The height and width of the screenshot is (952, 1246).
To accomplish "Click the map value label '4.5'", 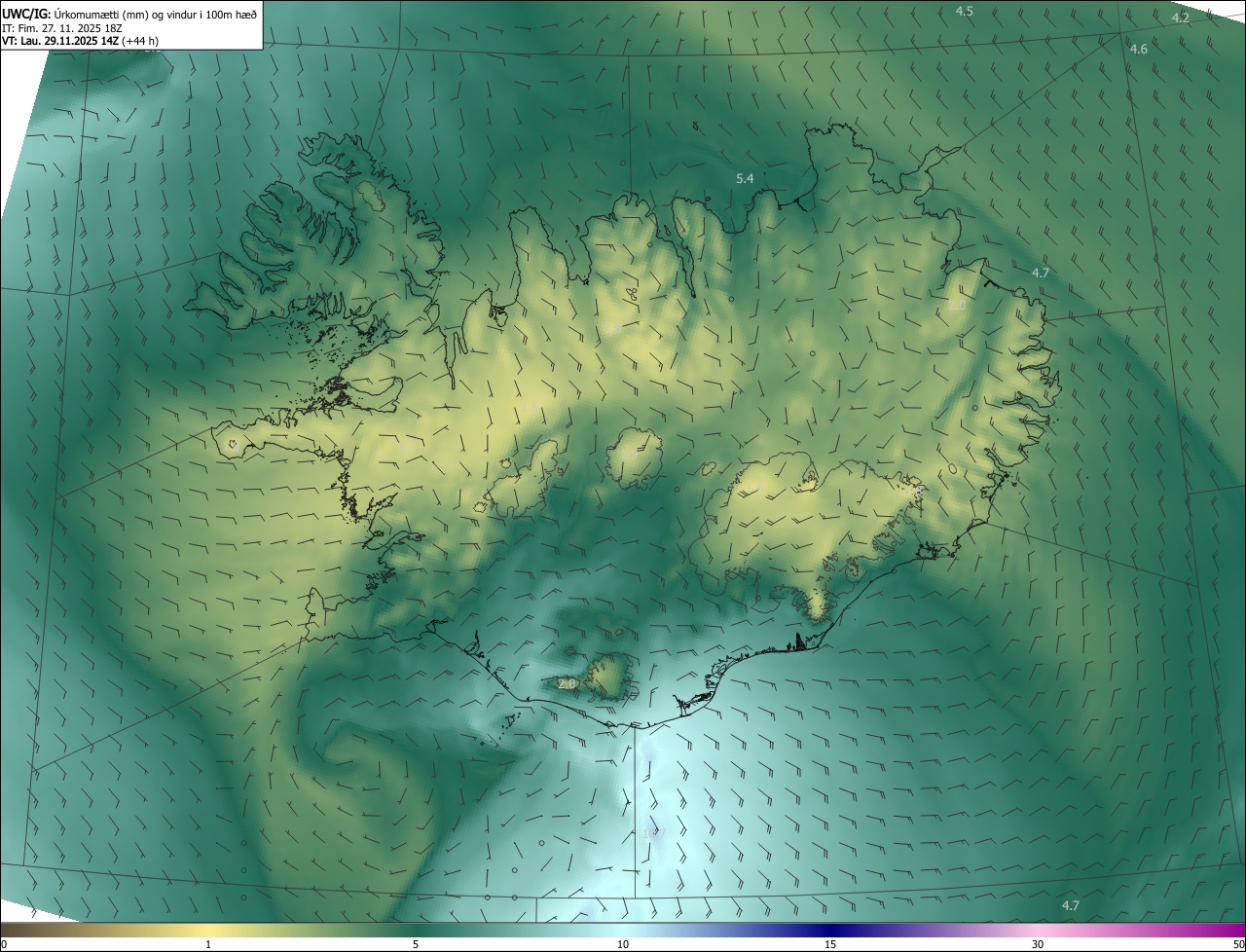I will pos(964,11).
